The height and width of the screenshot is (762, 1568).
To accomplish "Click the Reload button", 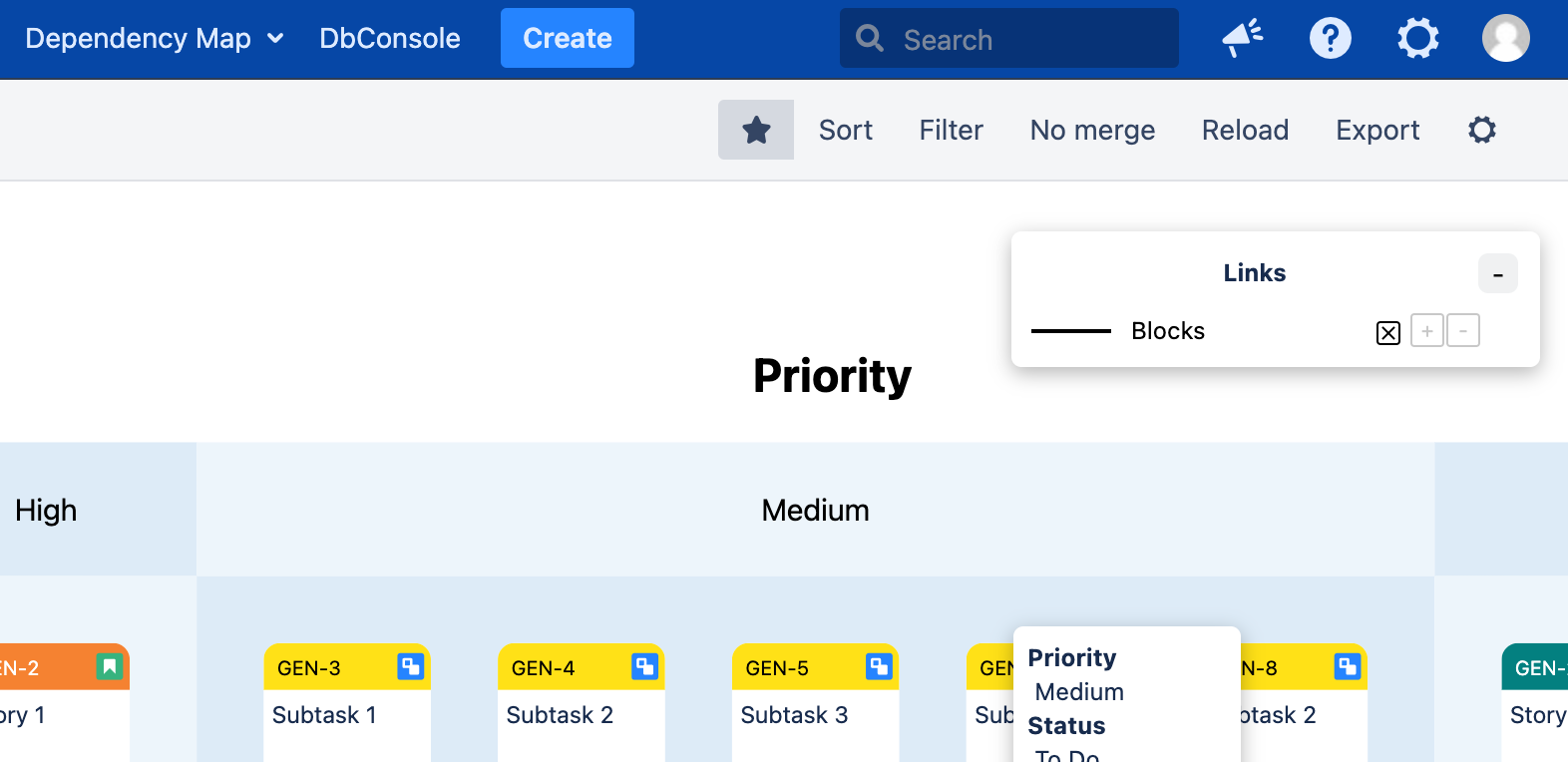I will coord(1246,130).
